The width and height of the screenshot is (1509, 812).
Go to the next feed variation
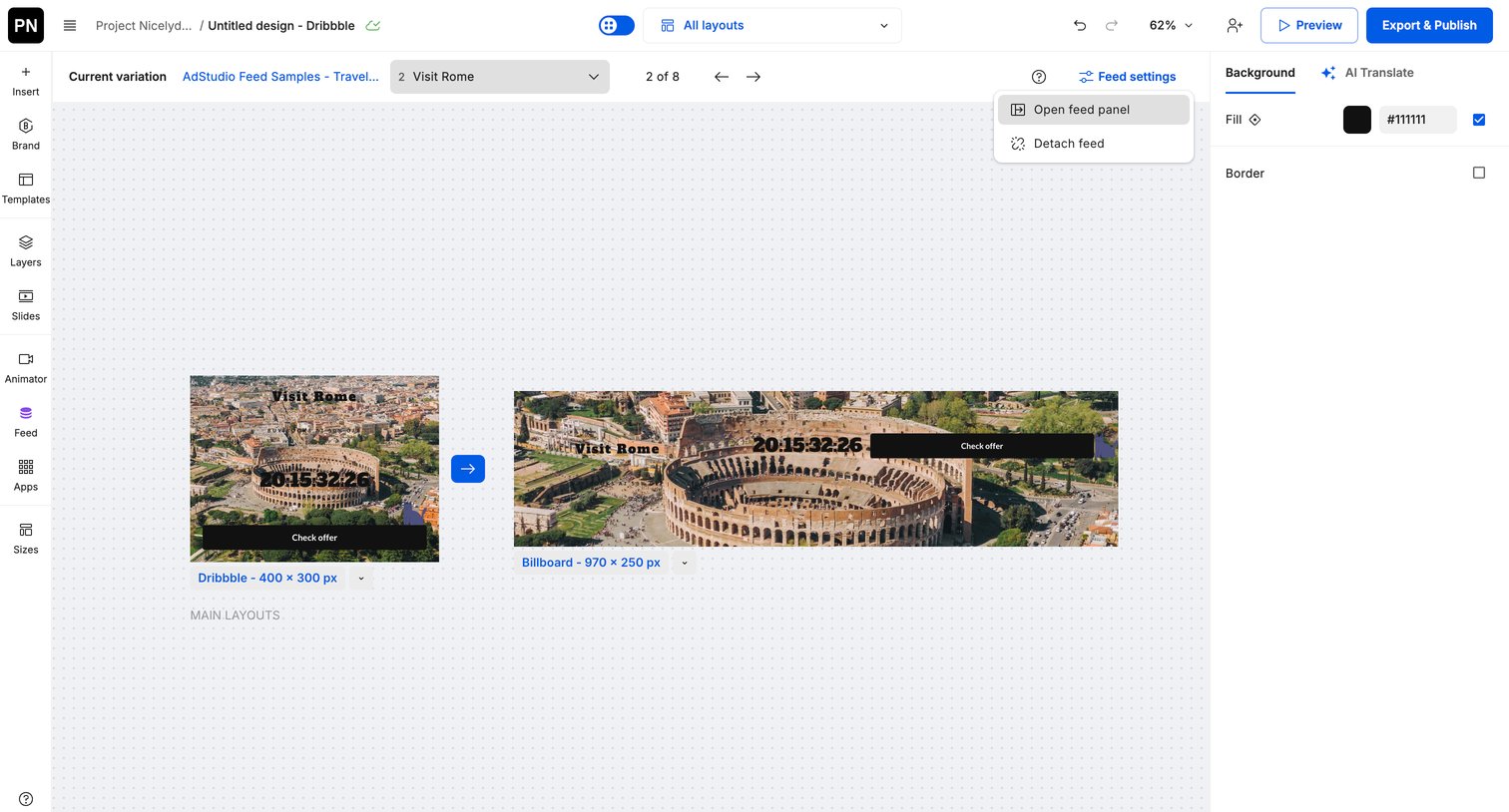[754, 77]
